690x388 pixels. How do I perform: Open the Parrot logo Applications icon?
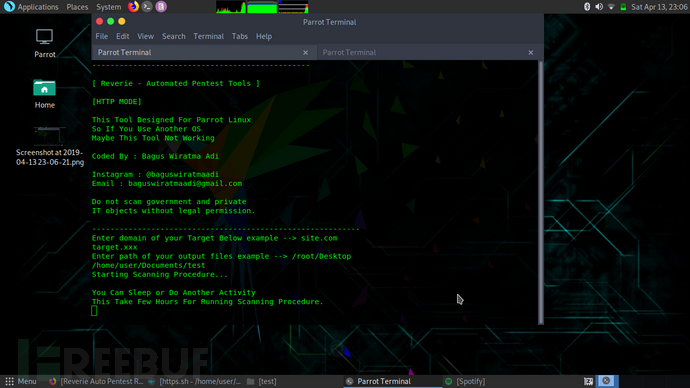coord(9,7)
